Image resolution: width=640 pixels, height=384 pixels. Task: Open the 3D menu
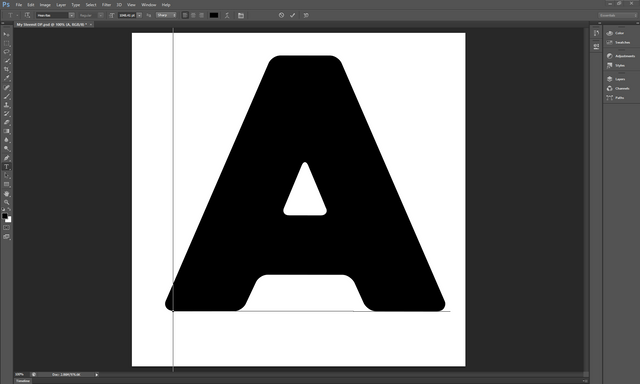pyautogui.click(x=119, y=5)
